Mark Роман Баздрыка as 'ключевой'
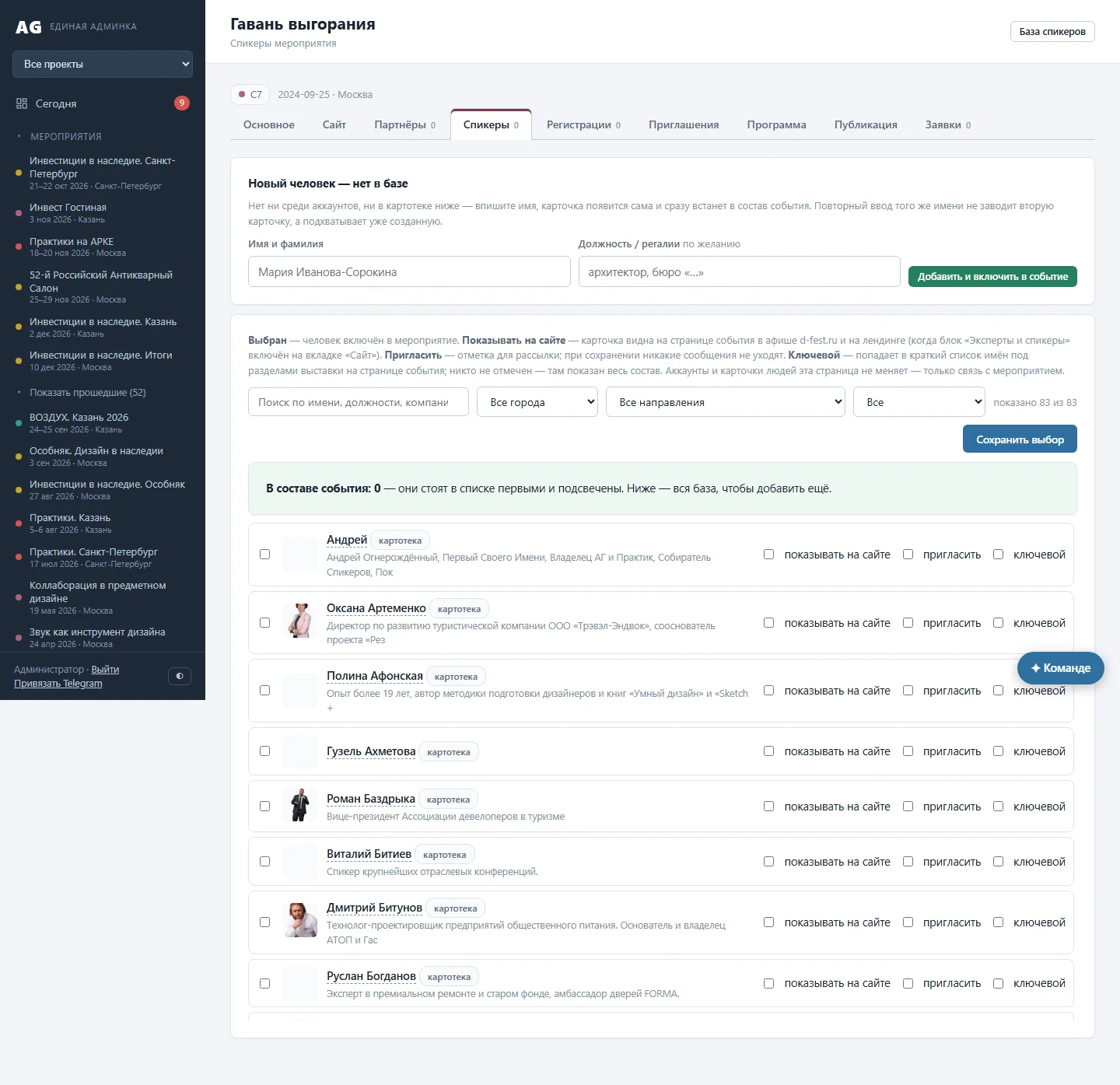 [998, 807]
